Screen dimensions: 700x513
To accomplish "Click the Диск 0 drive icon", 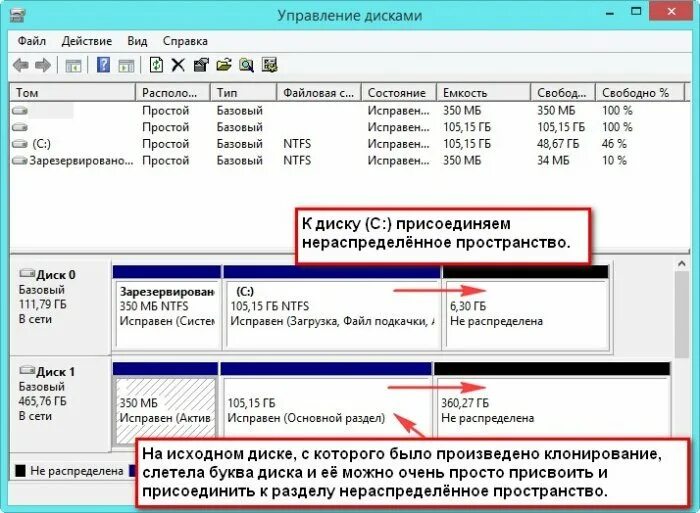I will point(27,273).
